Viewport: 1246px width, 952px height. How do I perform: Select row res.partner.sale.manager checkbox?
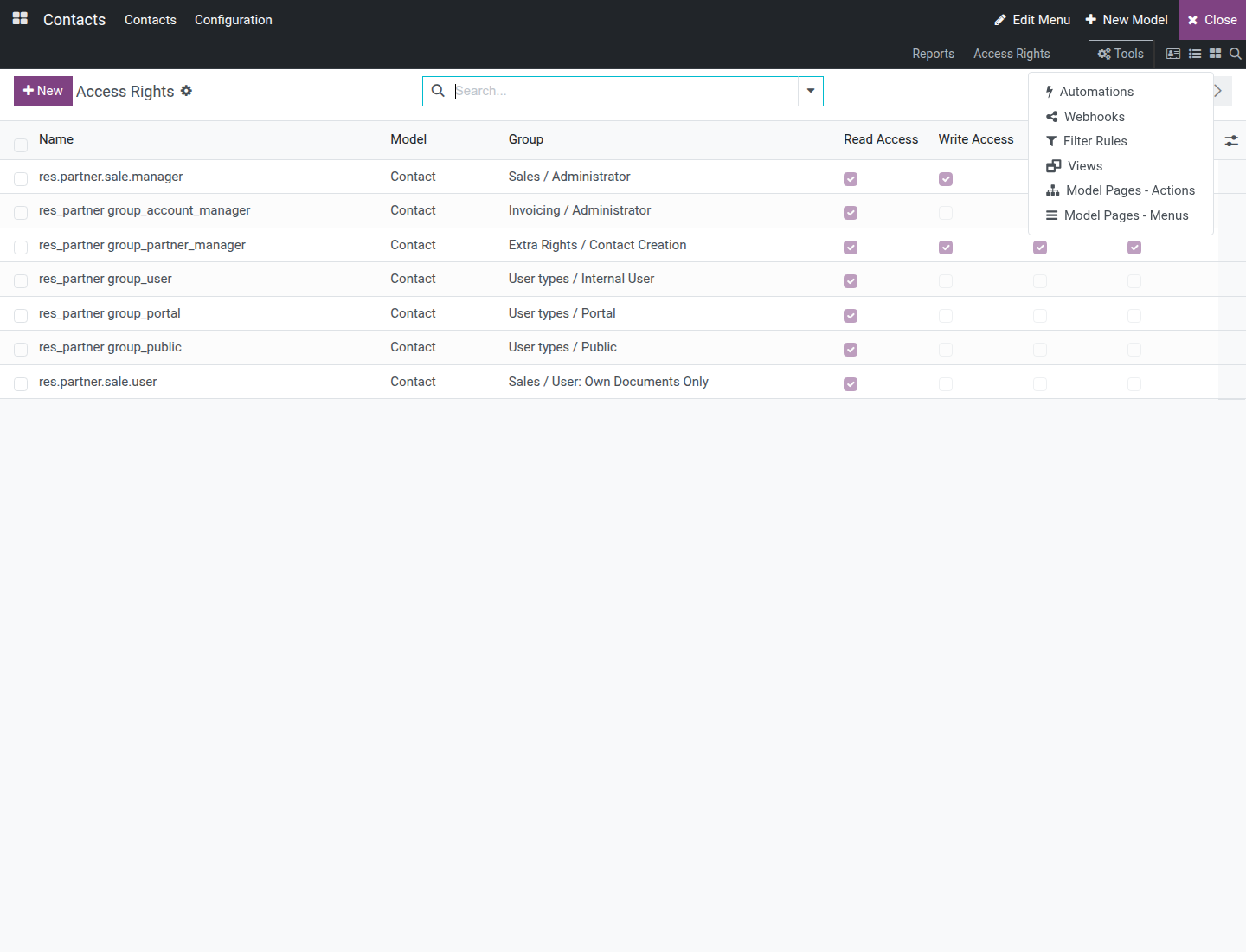tap(21, 179)
